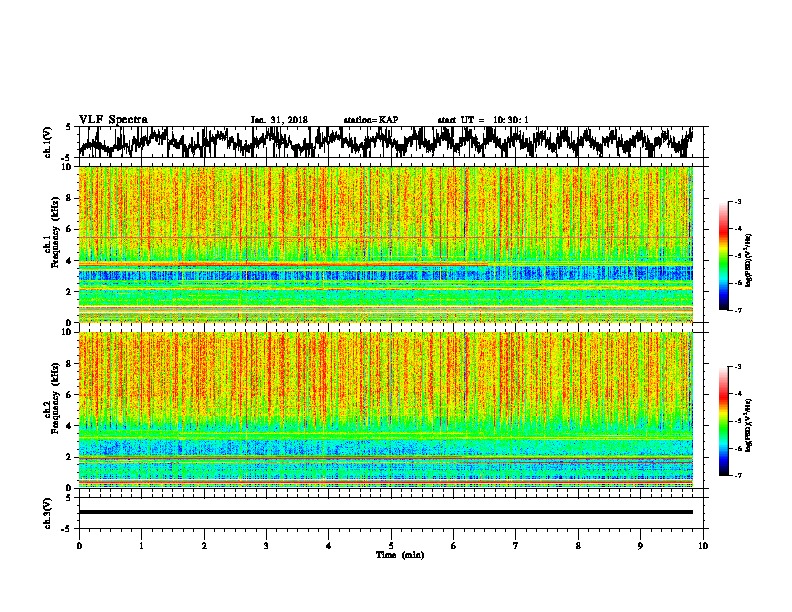Click the ch.2 color bar log(PSD) units label
This screenshot has width=792, height=612.
749,426
